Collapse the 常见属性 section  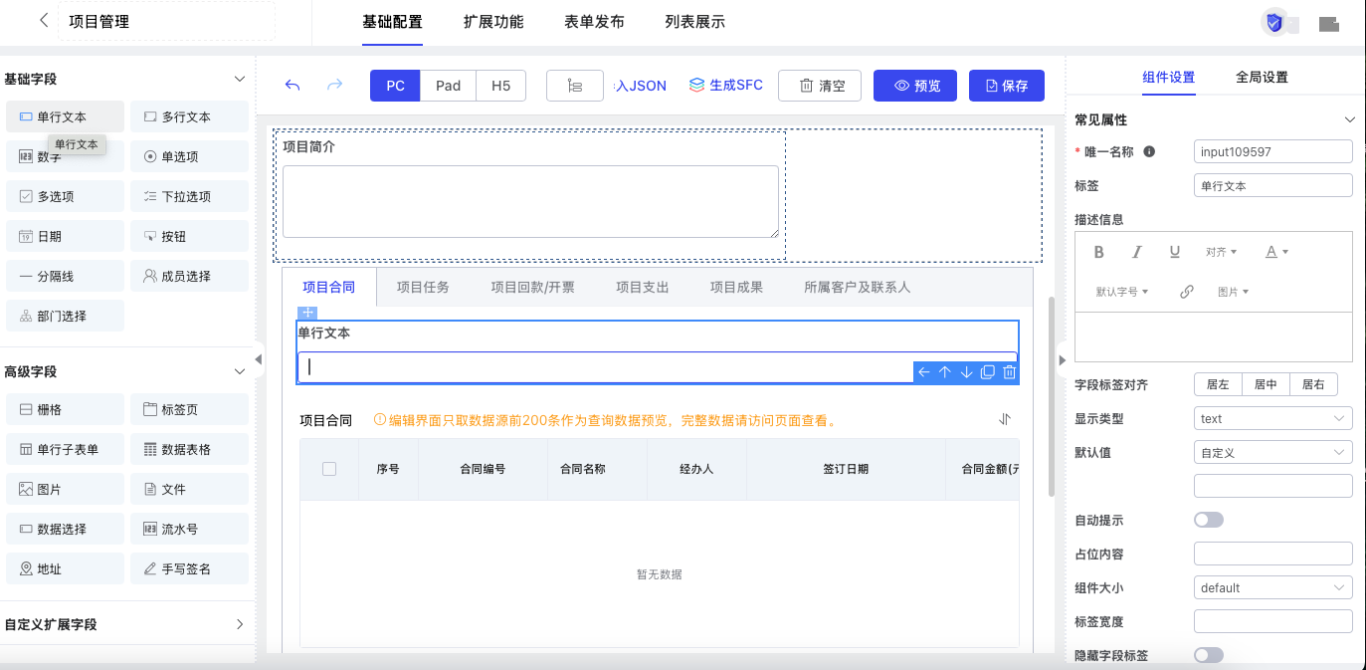[1349, 120]
